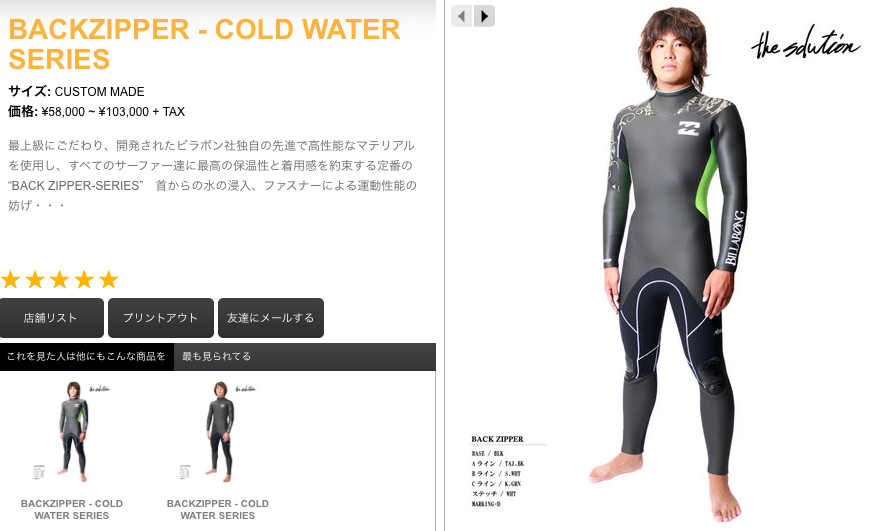Screen dimensions: 875x531
Task: Give a five-star rating with last star
Action: point(109,279)
